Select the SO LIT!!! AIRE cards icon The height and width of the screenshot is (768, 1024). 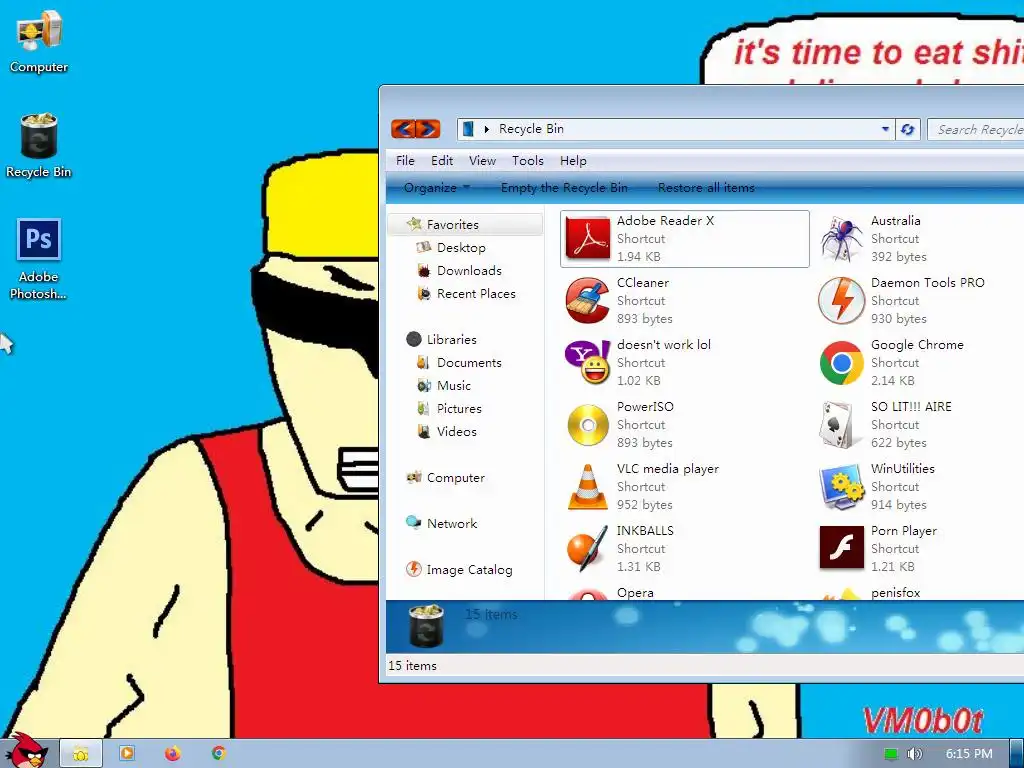point(841,424)
